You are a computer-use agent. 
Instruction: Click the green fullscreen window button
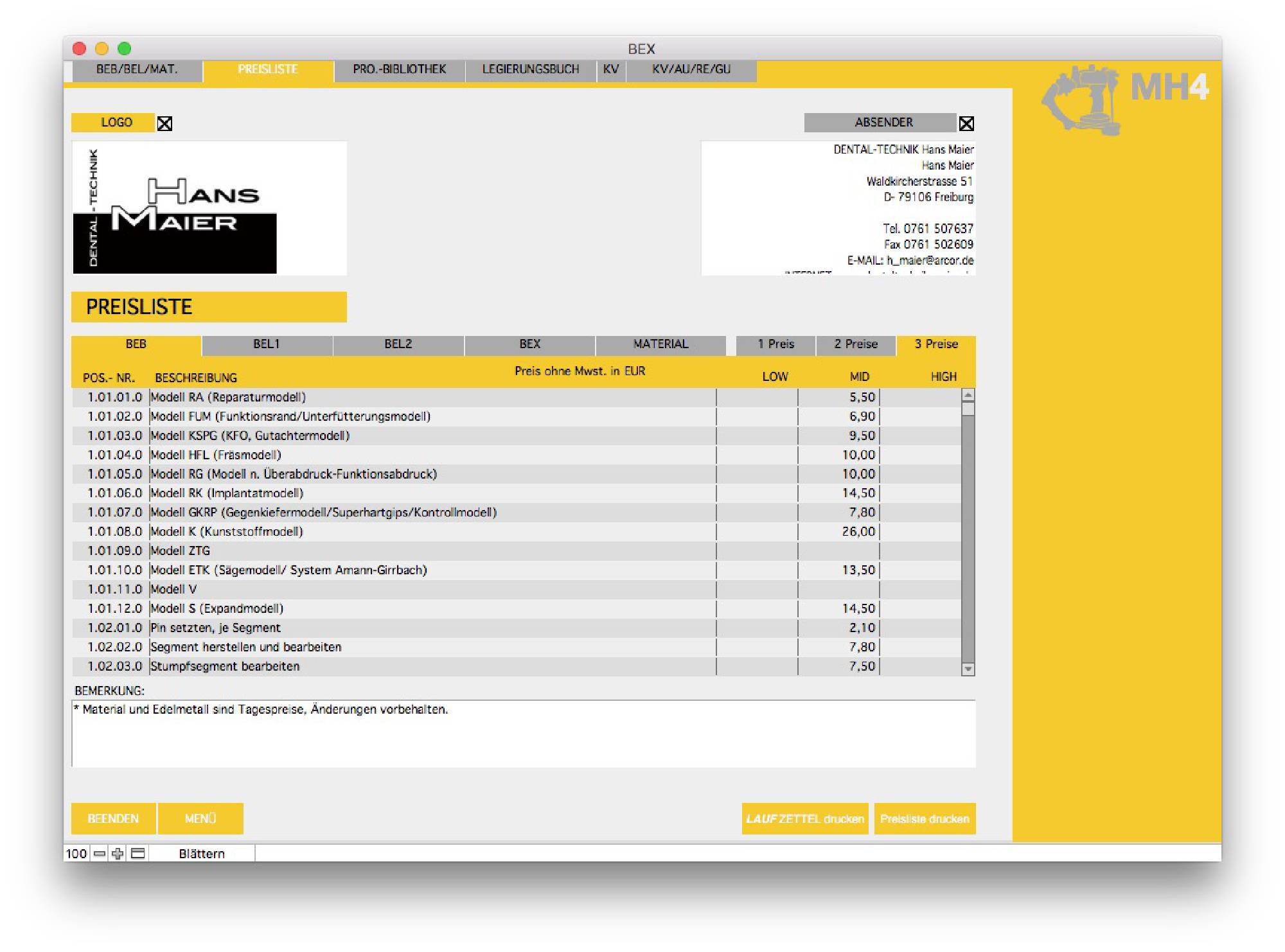[125, 49]
